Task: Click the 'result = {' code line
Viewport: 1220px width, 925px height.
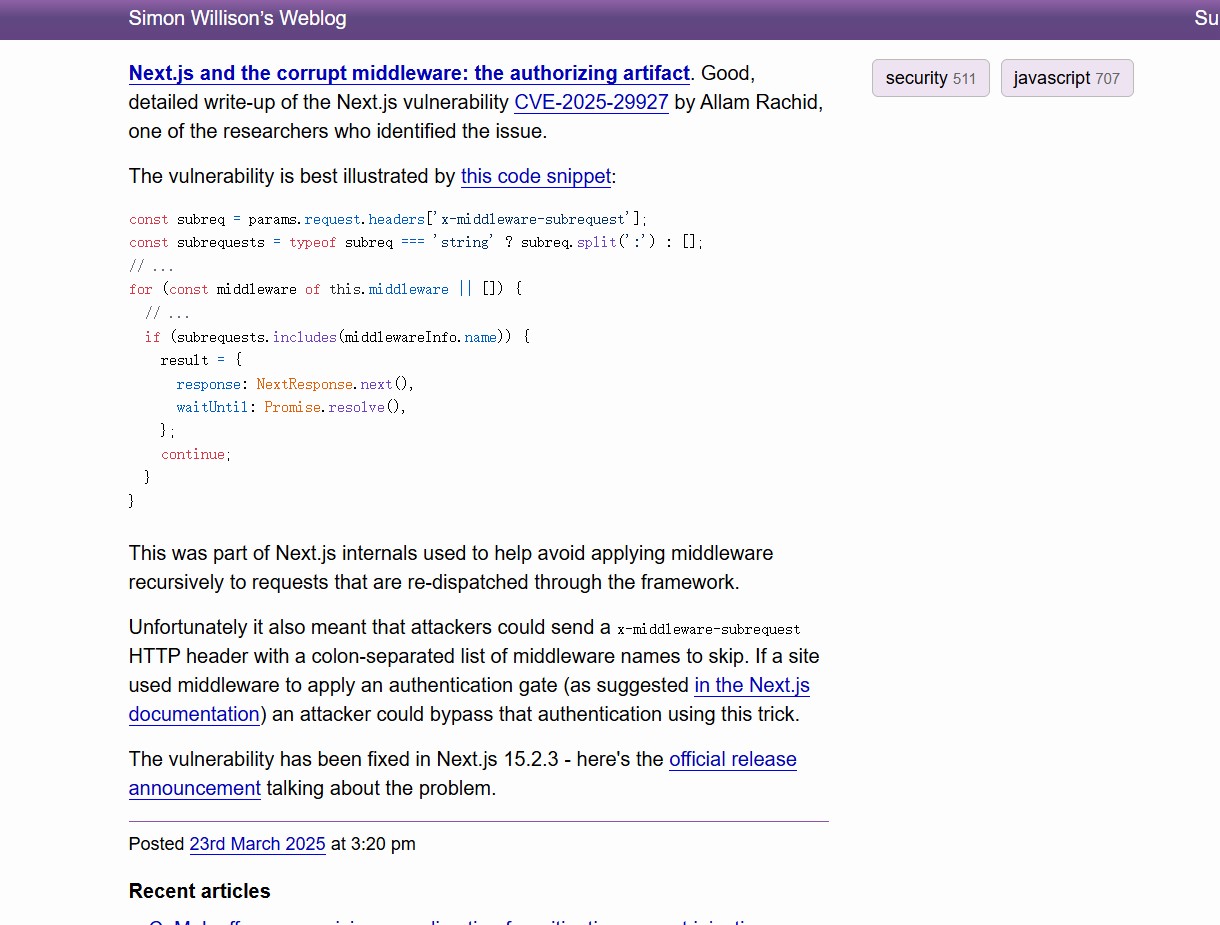Action: [x=201, y=360]
